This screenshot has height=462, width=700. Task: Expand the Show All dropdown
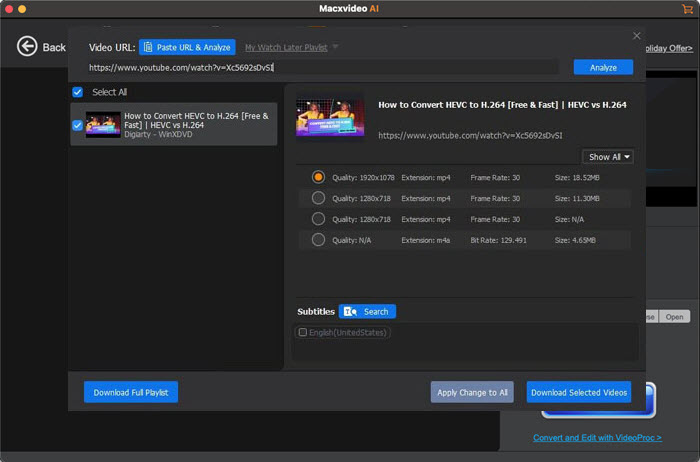tap(607, 157)
